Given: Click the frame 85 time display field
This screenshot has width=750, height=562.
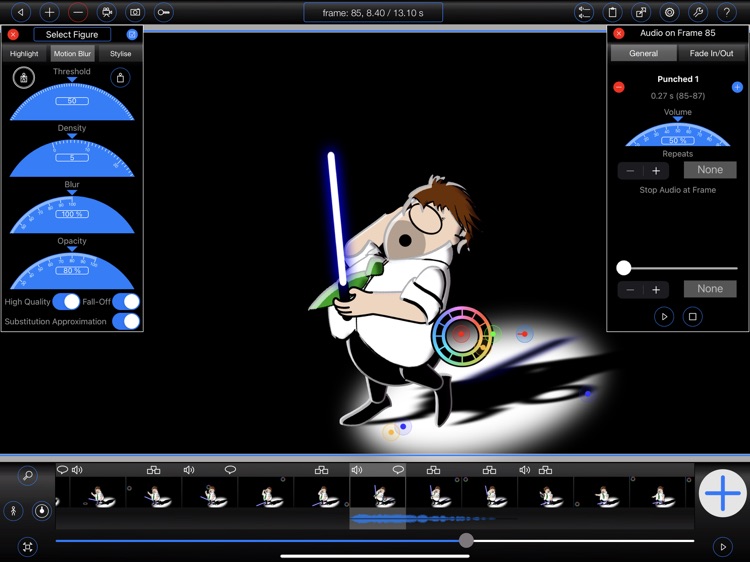Looking at the screenshot, I should coord(373,12).
